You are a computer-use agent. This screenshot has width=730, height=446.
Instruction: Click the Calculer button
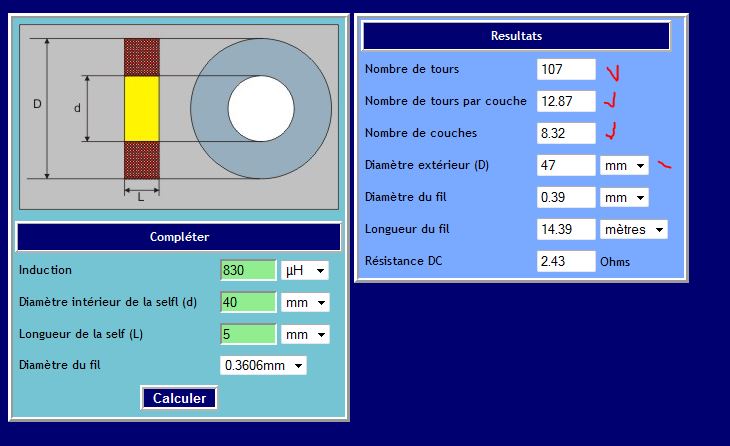tap(179, 398)
